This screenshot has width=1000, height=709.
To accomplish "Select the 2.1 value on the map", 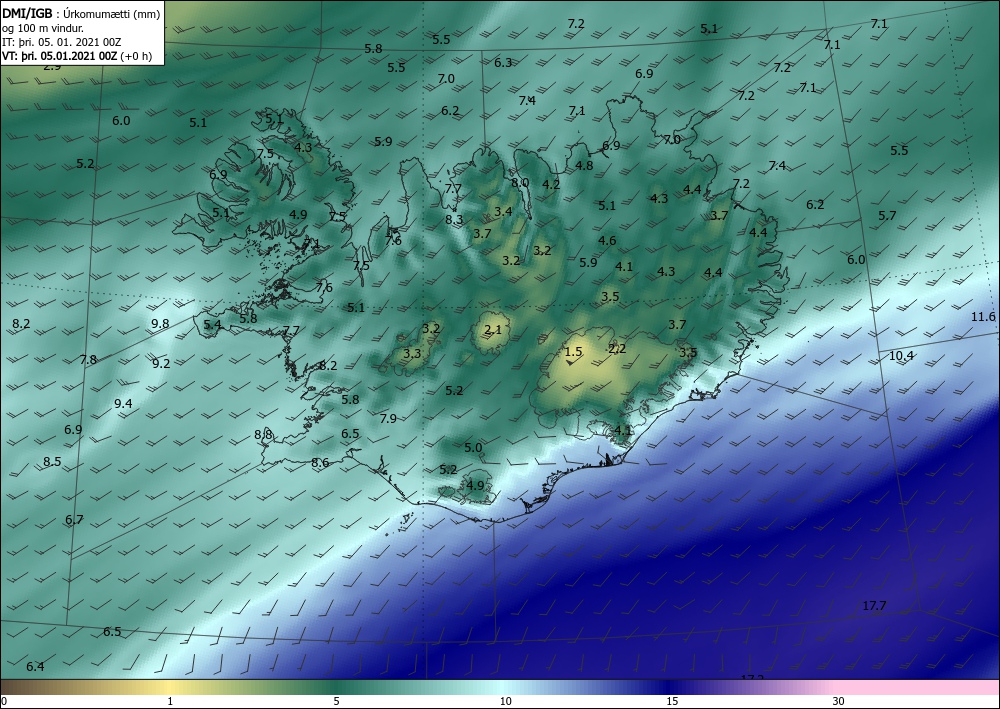I will [x=493, y=329].
